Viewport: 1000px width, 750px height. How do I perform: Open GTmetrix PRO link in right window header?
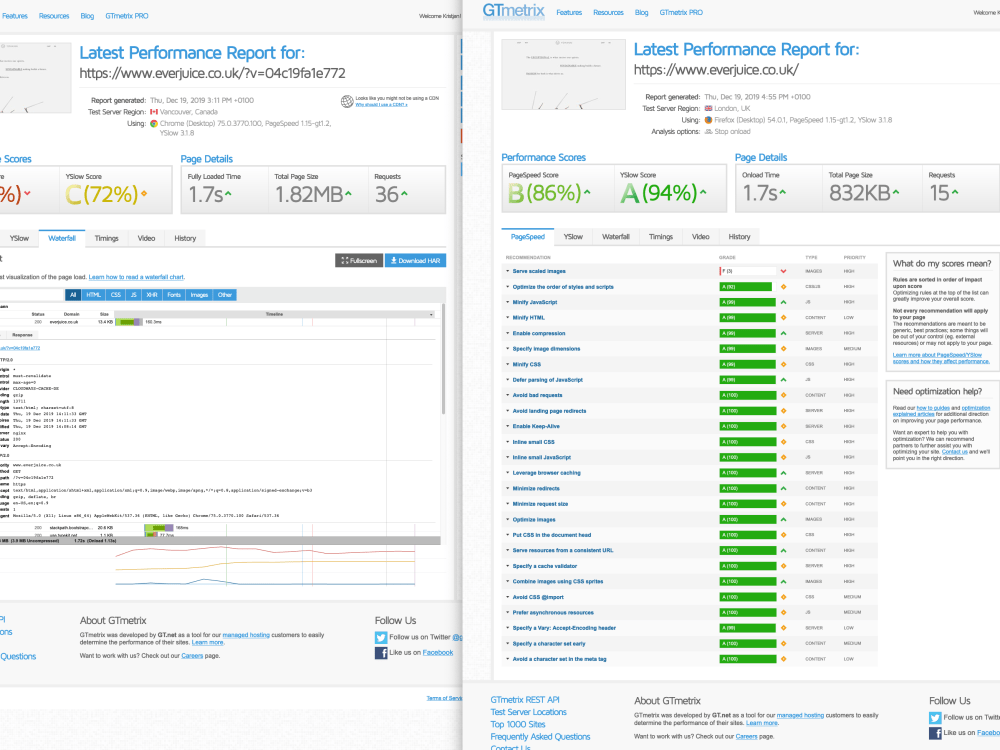click(680, 13)
